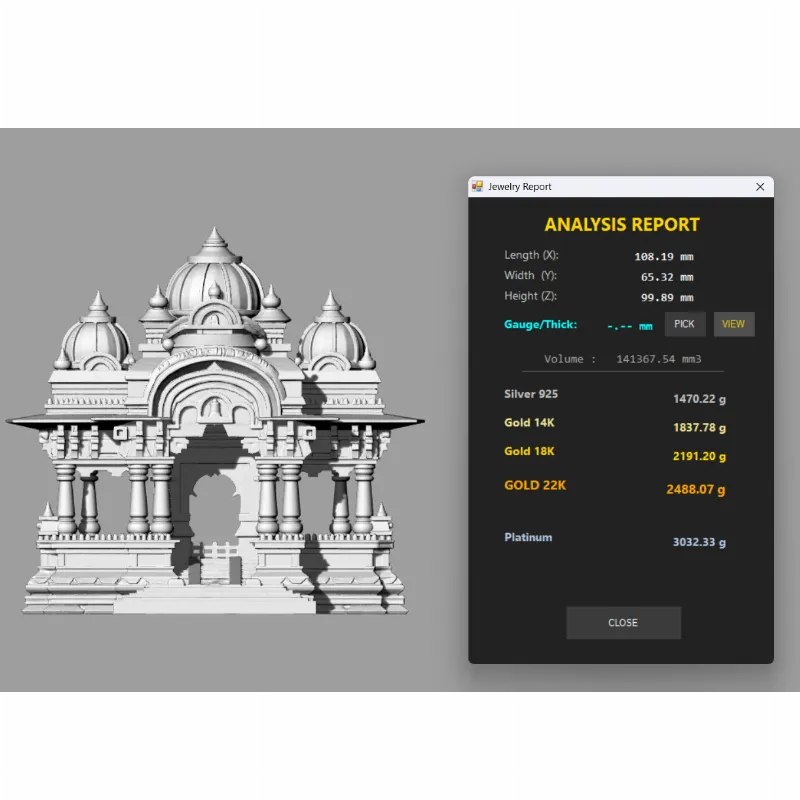Close the Jewelry Report window with X
The image size is (800, 800).
(760, 187)
